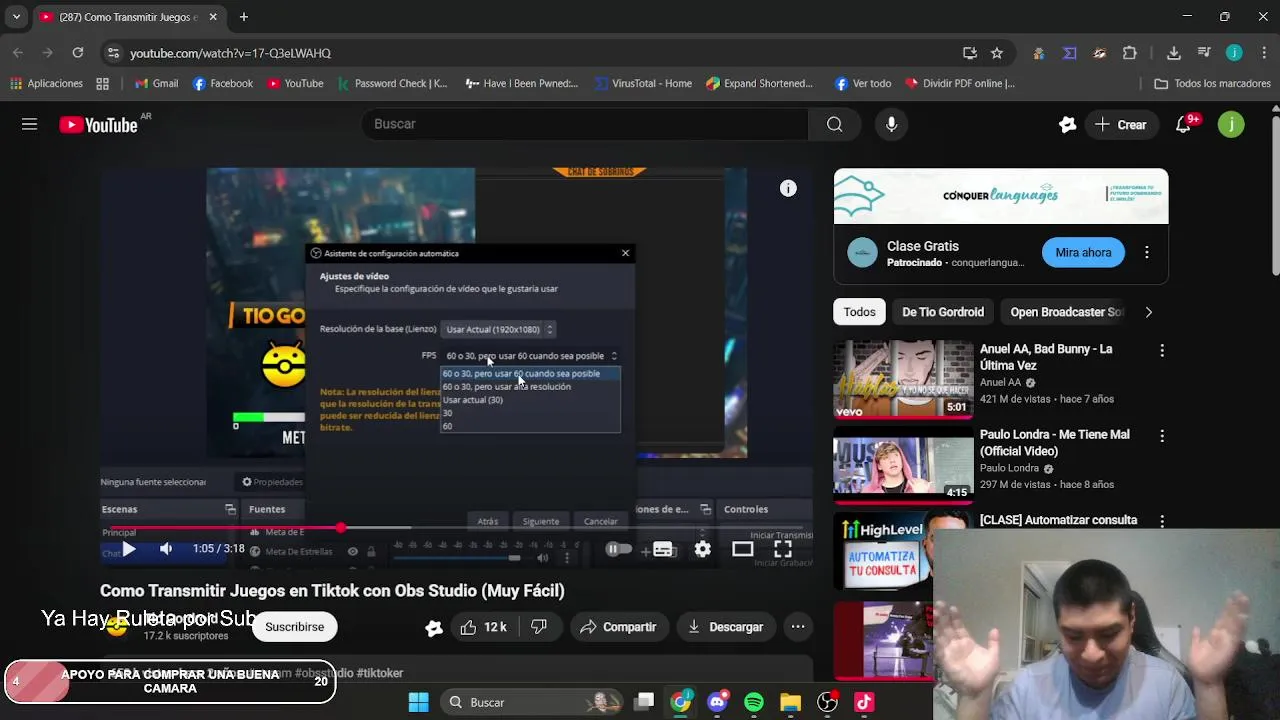The width and height of the screenshot is (1280, 720).
Task: Click the magnifier search button on YouTube
Action: (x=835, y=124)
